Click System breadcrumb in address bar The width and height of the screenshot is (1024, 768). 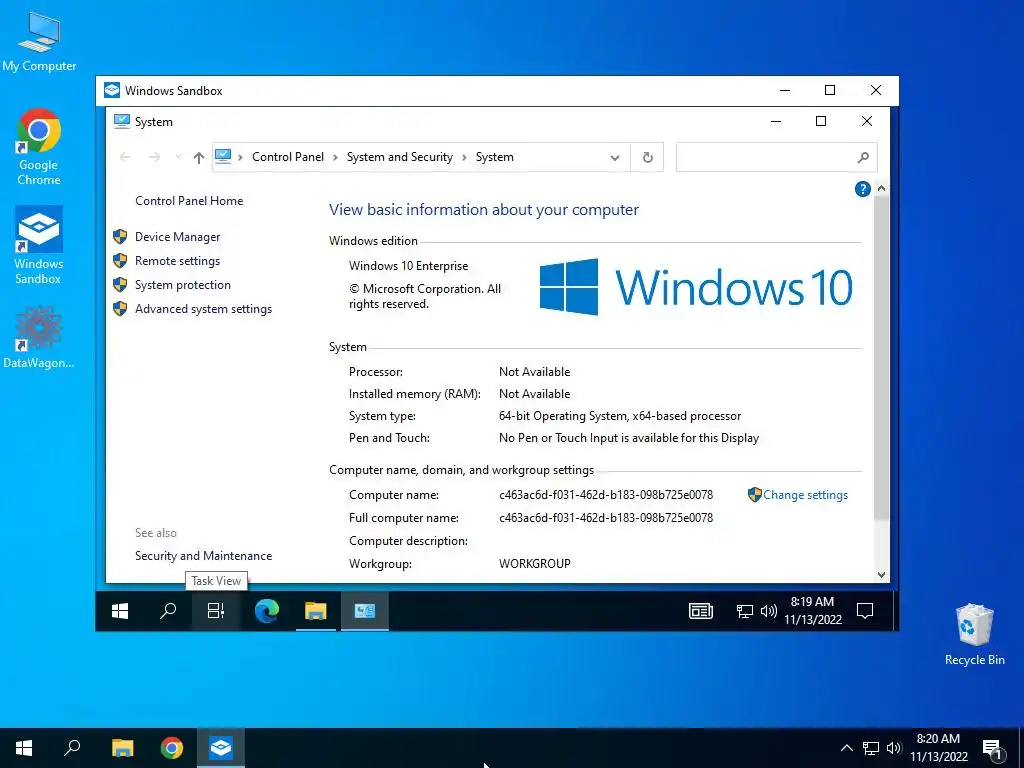(x=494, y=157)
